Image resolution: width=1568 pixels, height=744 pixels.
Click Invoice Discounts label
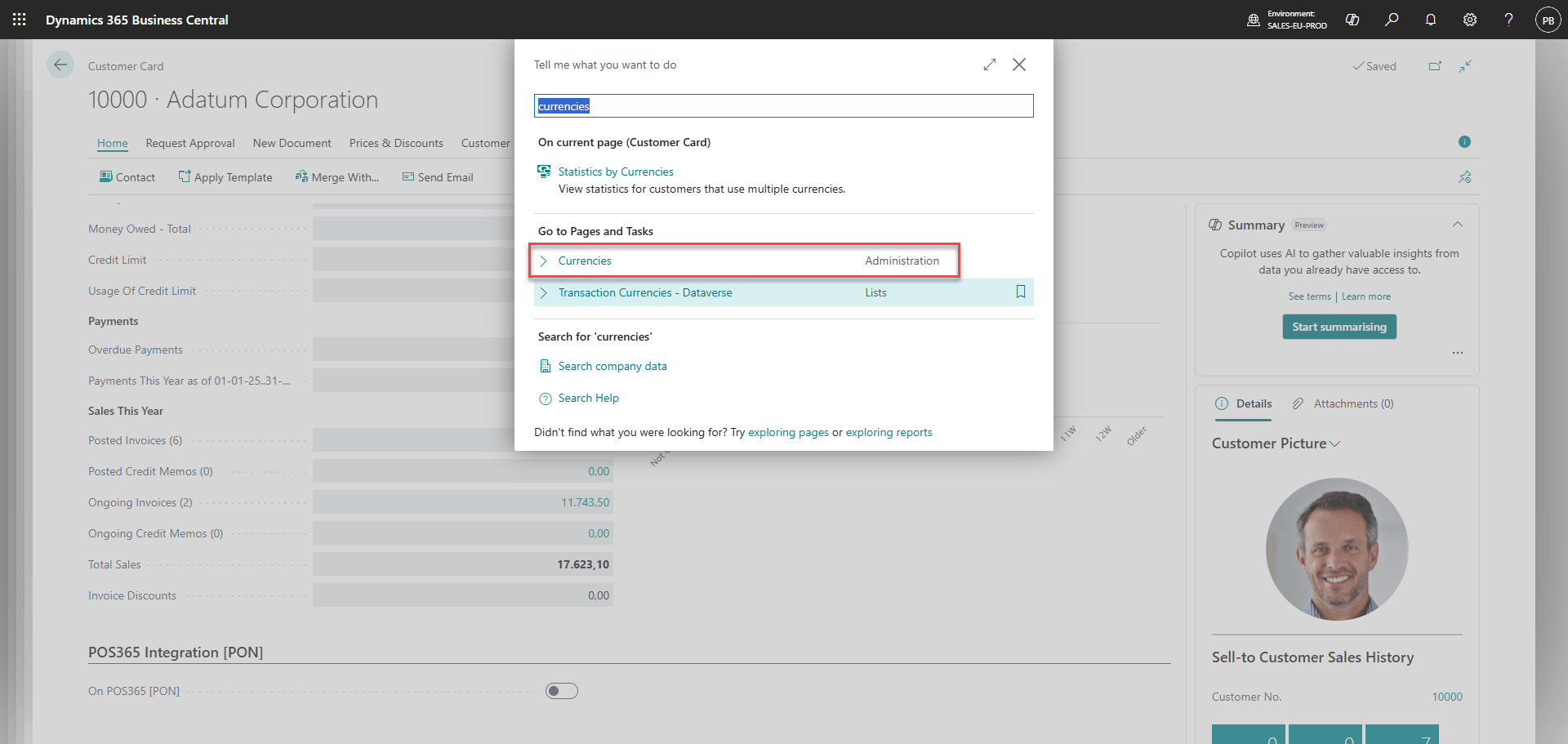pos(132,595)
